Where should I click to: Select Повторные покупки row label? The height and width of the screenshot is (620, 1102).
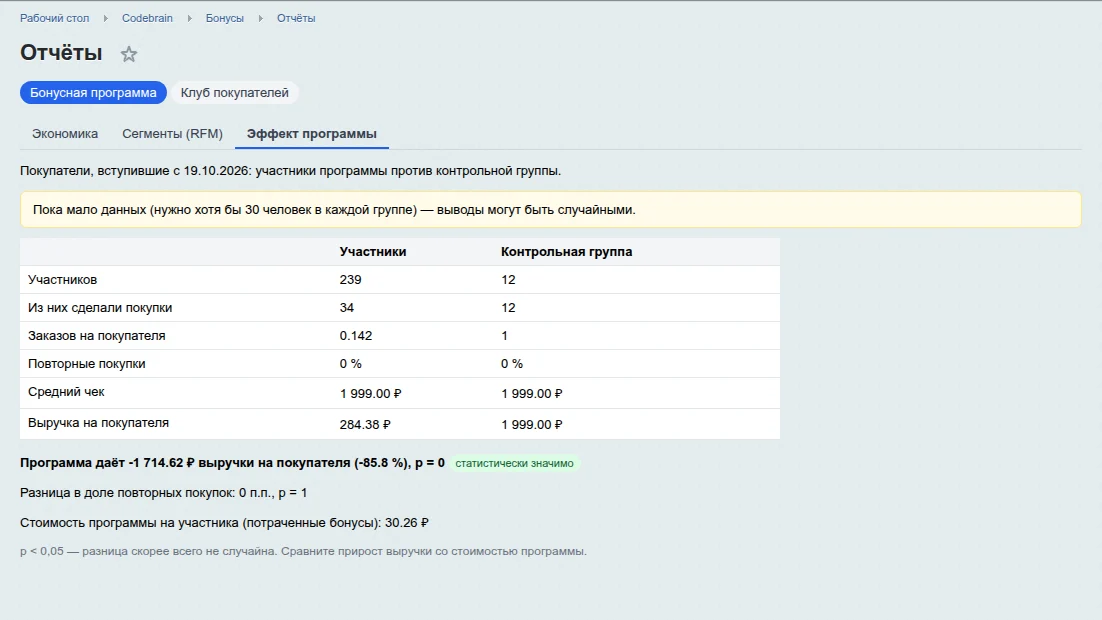tap(86, 364)
